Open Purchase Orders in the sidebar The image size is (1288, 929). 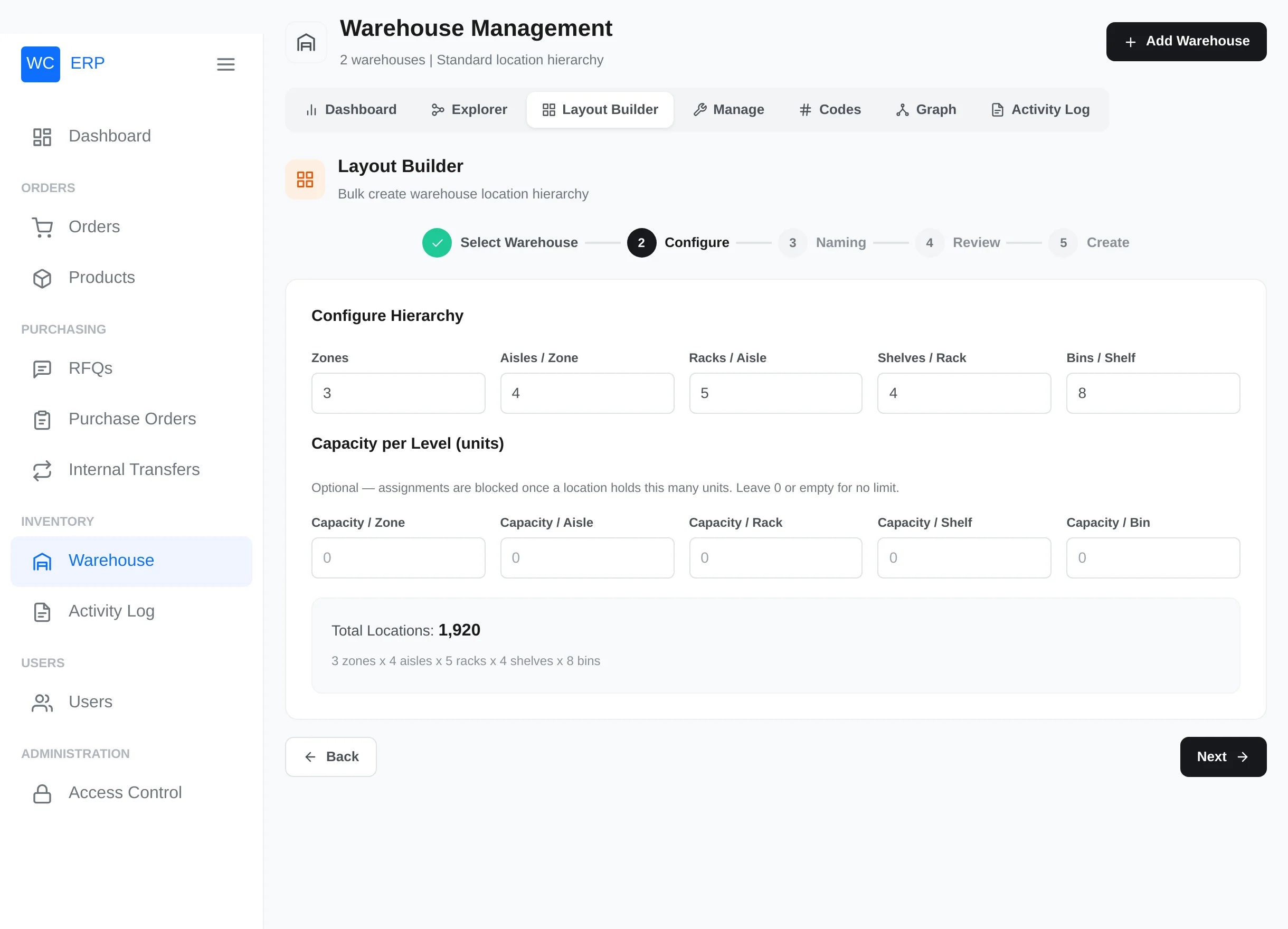pos(131,419)
